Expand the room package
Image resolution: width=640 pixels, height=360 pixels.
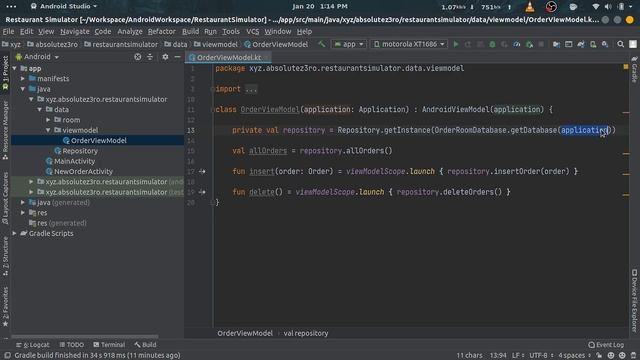[48, 120]
